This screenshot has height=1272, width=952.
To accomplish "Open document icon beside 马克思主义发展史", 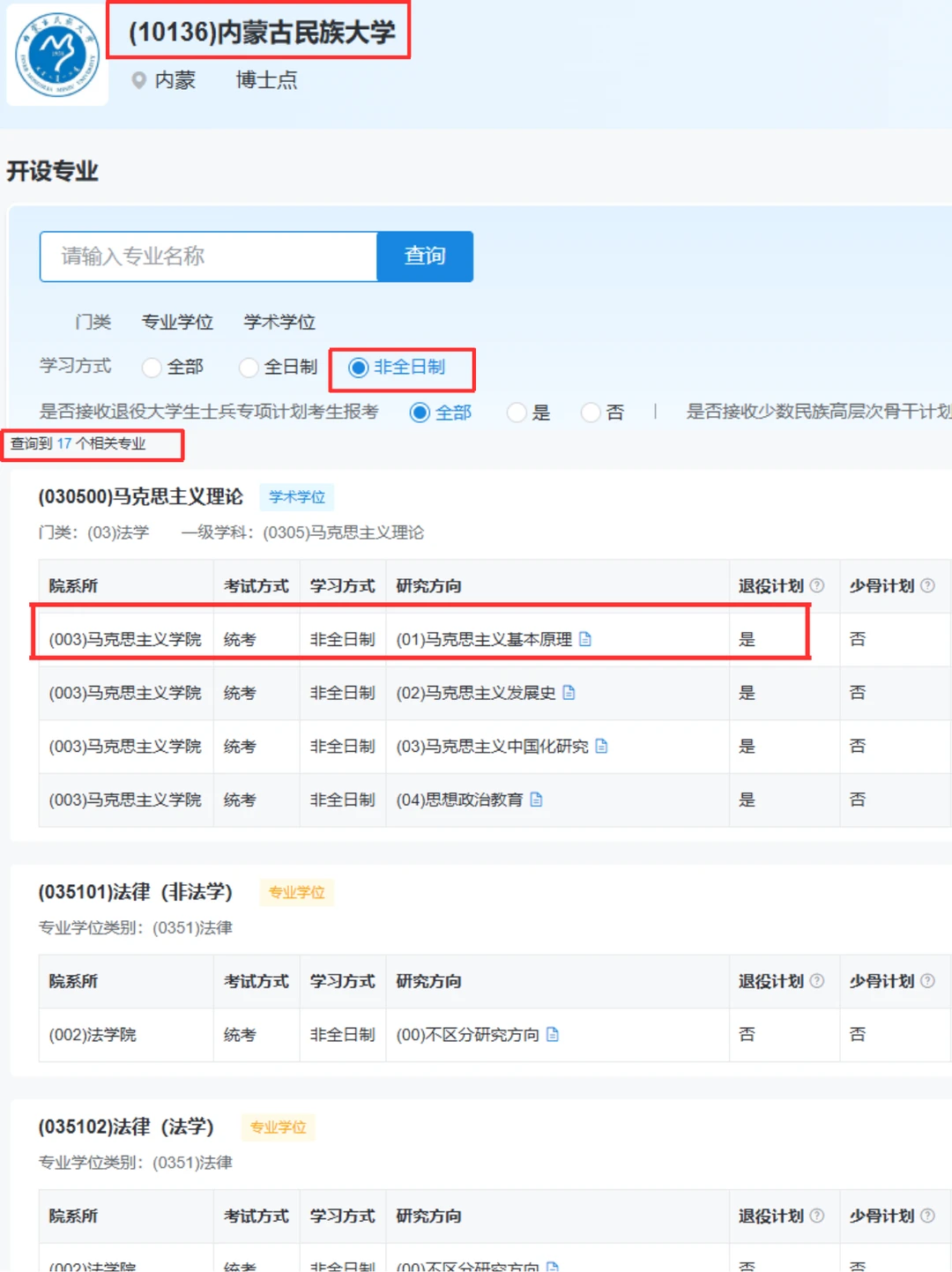I will [x=571, y=693].
